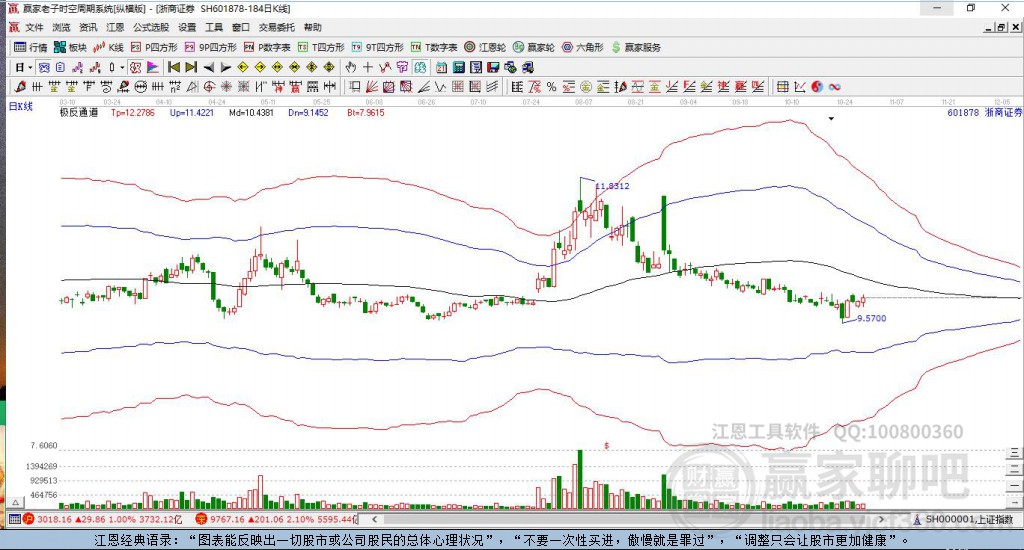Expand the 0 value dropdown arrow

click(x=122, y=67)
